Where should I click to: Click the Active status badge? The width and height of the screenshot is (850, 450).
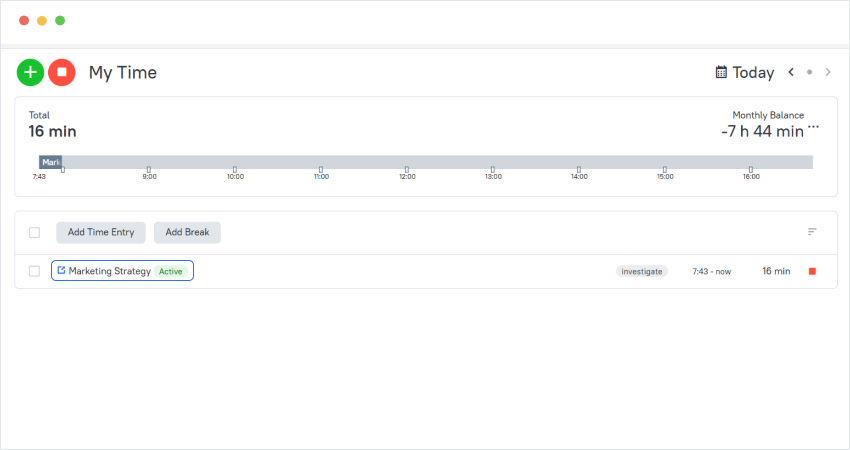click(170, 271)
